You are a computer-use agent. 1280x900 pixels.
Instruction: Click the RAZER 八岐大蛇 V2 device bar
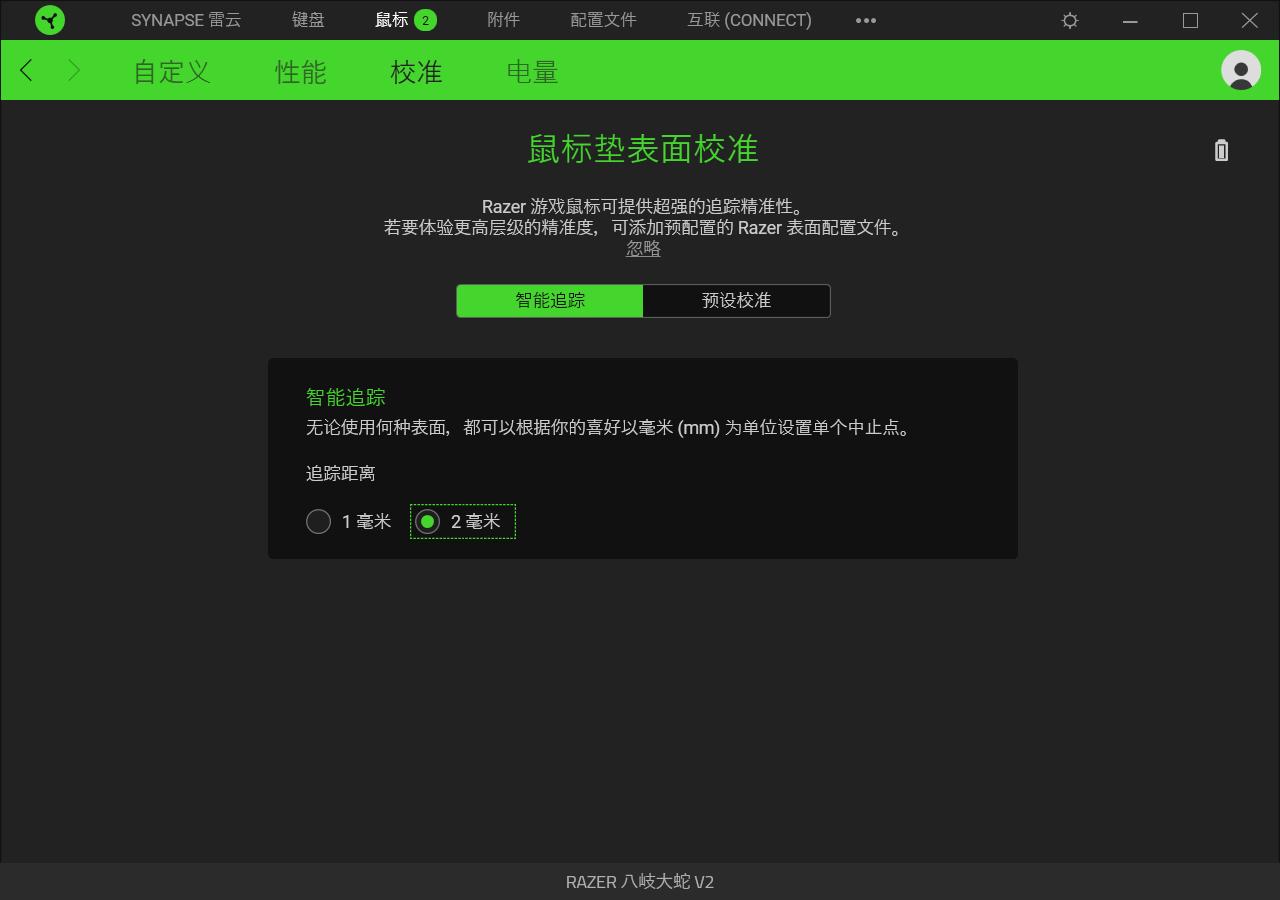click(640, 881)
